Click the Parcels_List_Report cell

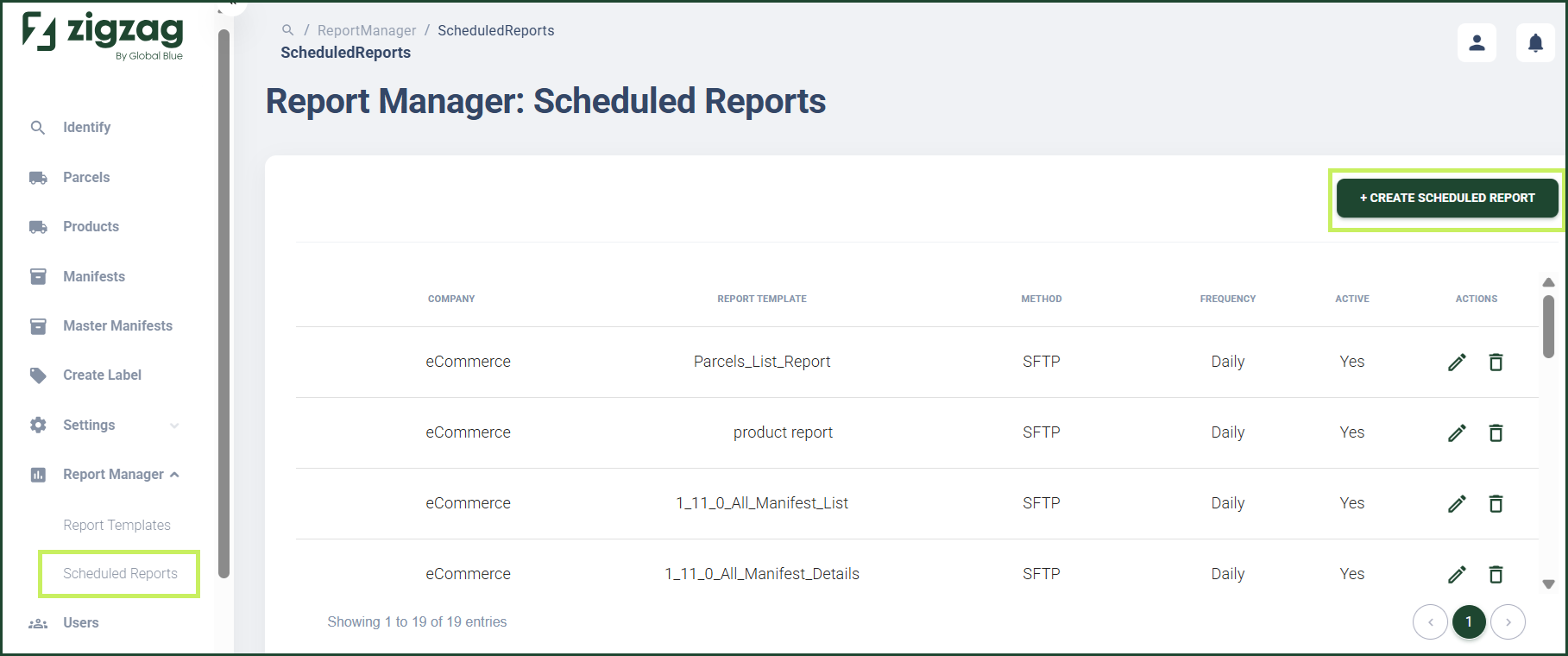[x=762, y=362]
